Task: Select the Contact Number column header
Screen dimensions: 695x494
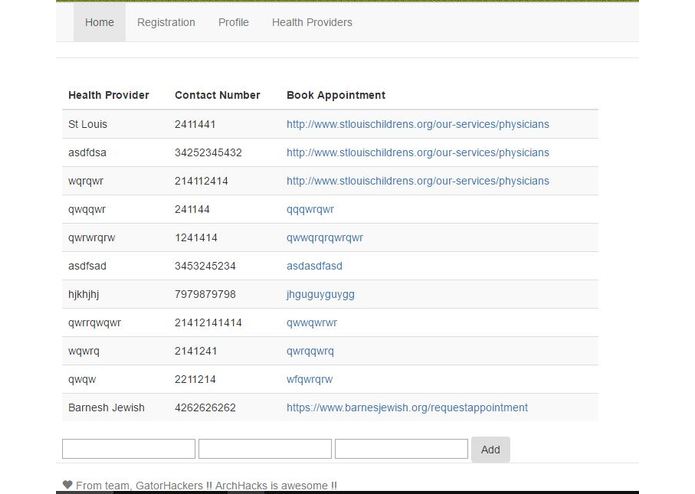Action: point(217,95)
